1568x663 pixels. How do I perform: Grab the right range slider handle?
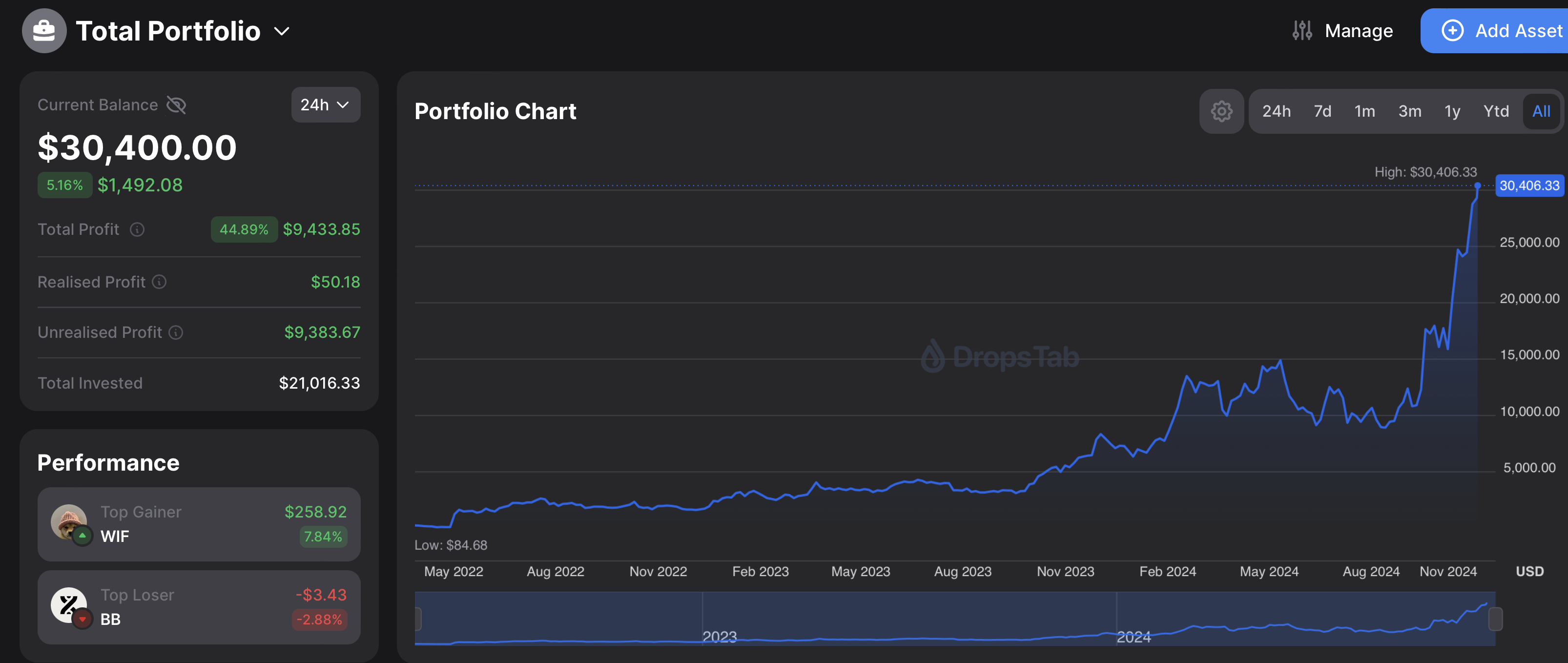[x=1495, y=619]
